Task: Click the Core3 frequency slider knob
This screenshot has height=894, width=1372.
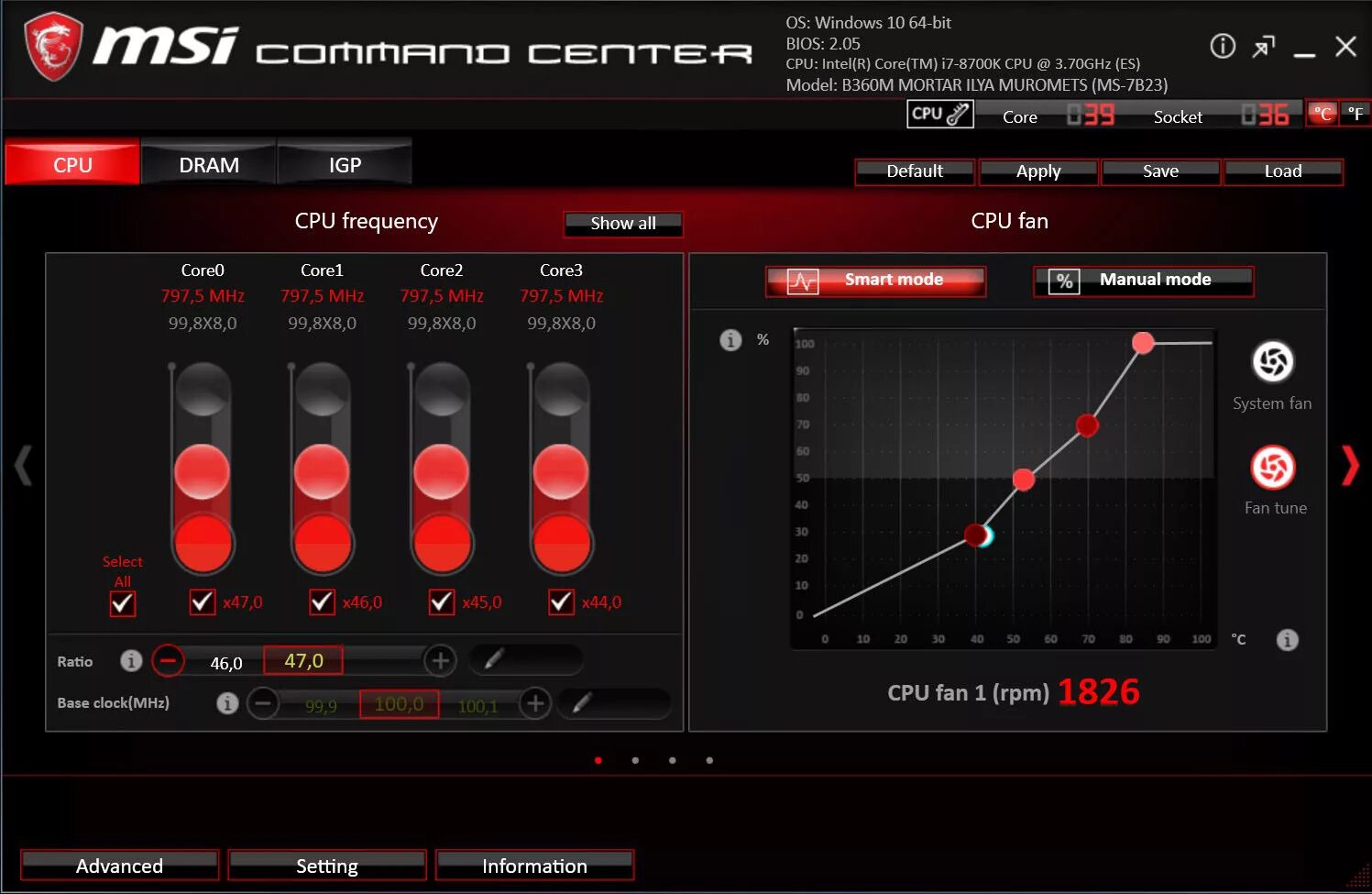Action: click(x=561, y=471)
